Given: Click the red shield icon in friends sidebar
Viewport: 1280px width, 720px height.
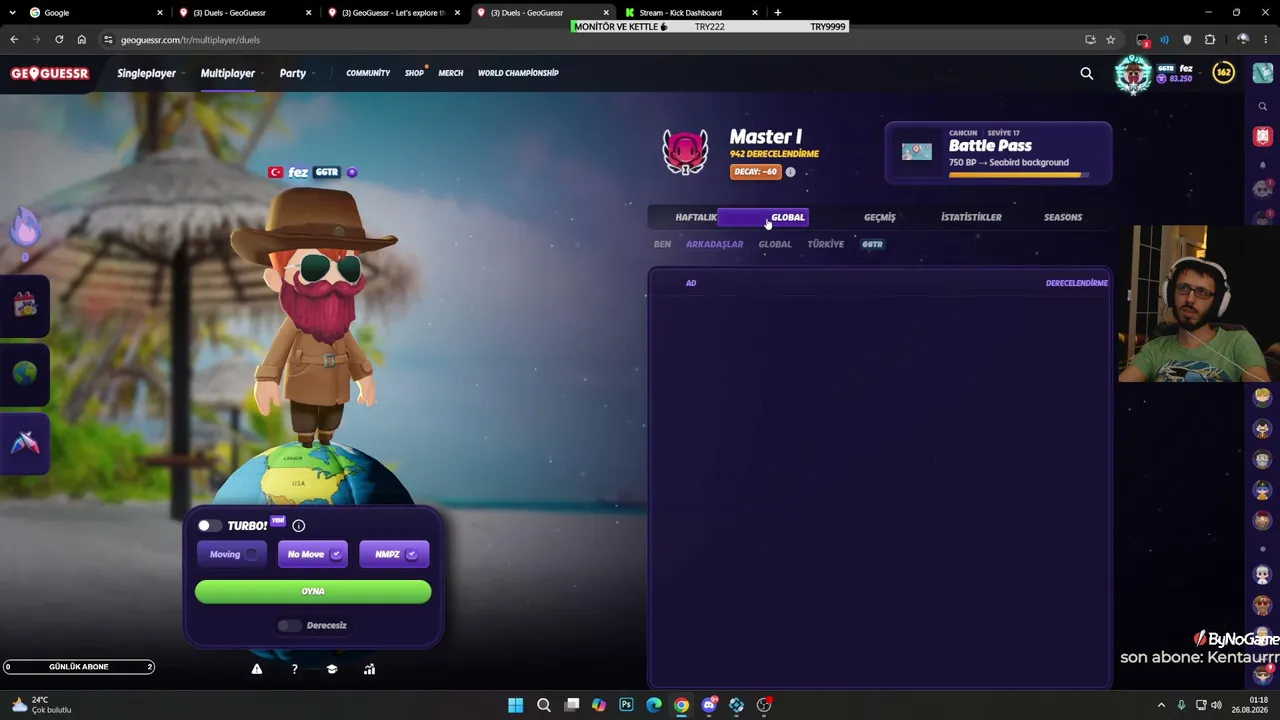Looking at the screenshot, I should tap(1263, 136).
